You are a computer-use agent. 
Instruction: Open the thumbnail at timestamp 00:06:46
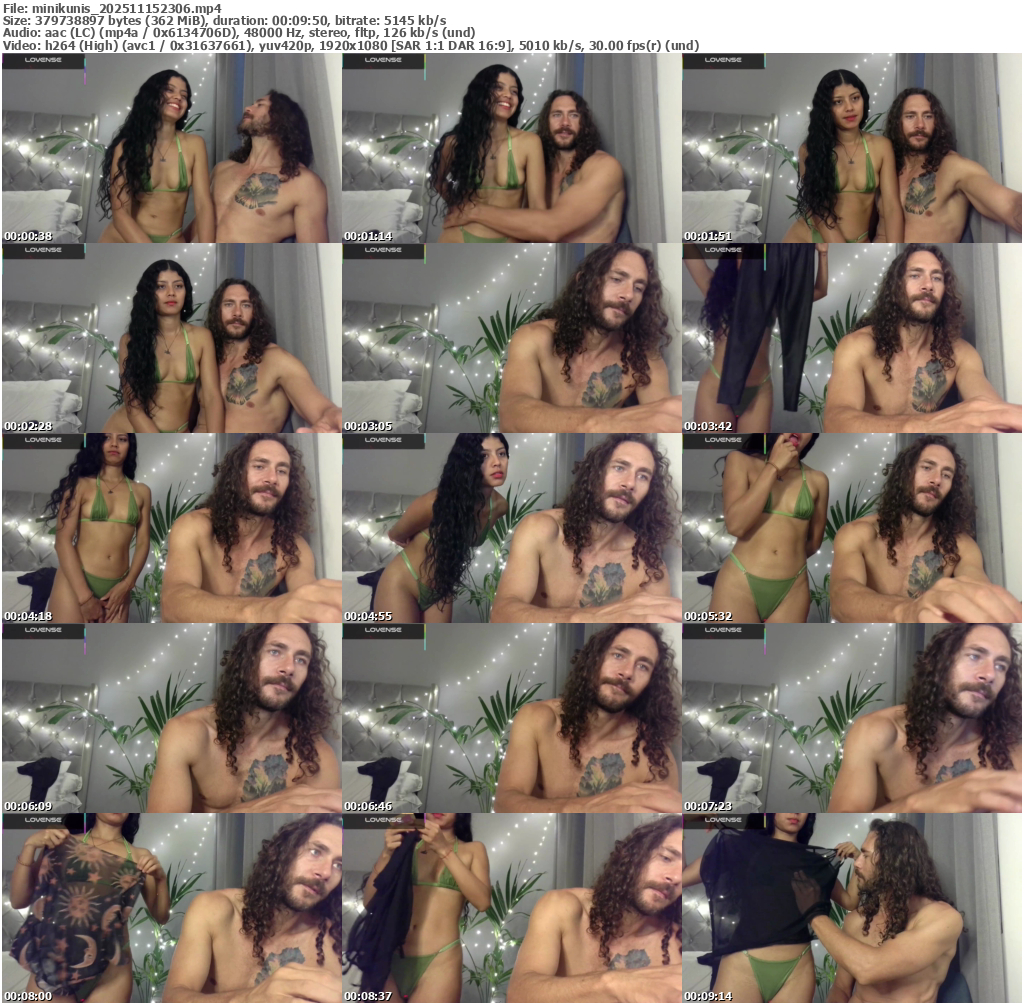[512, 718]
